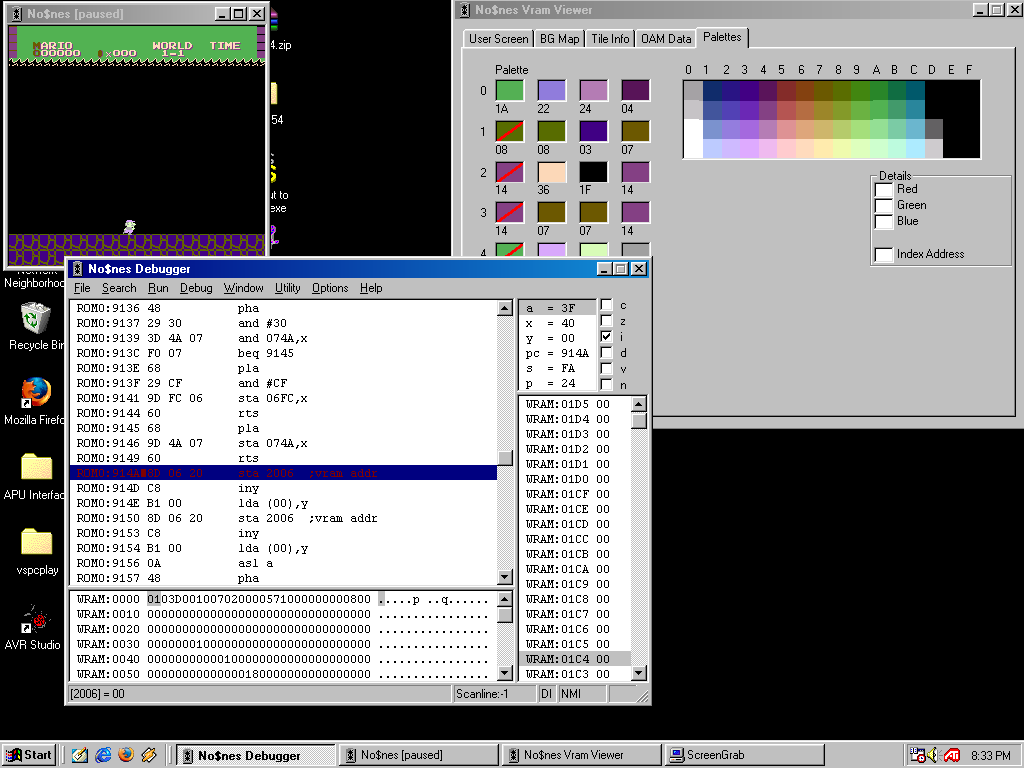Click the Internet Explorer quick launch icon
The image size is (1024, 768).
pos(103,755)
